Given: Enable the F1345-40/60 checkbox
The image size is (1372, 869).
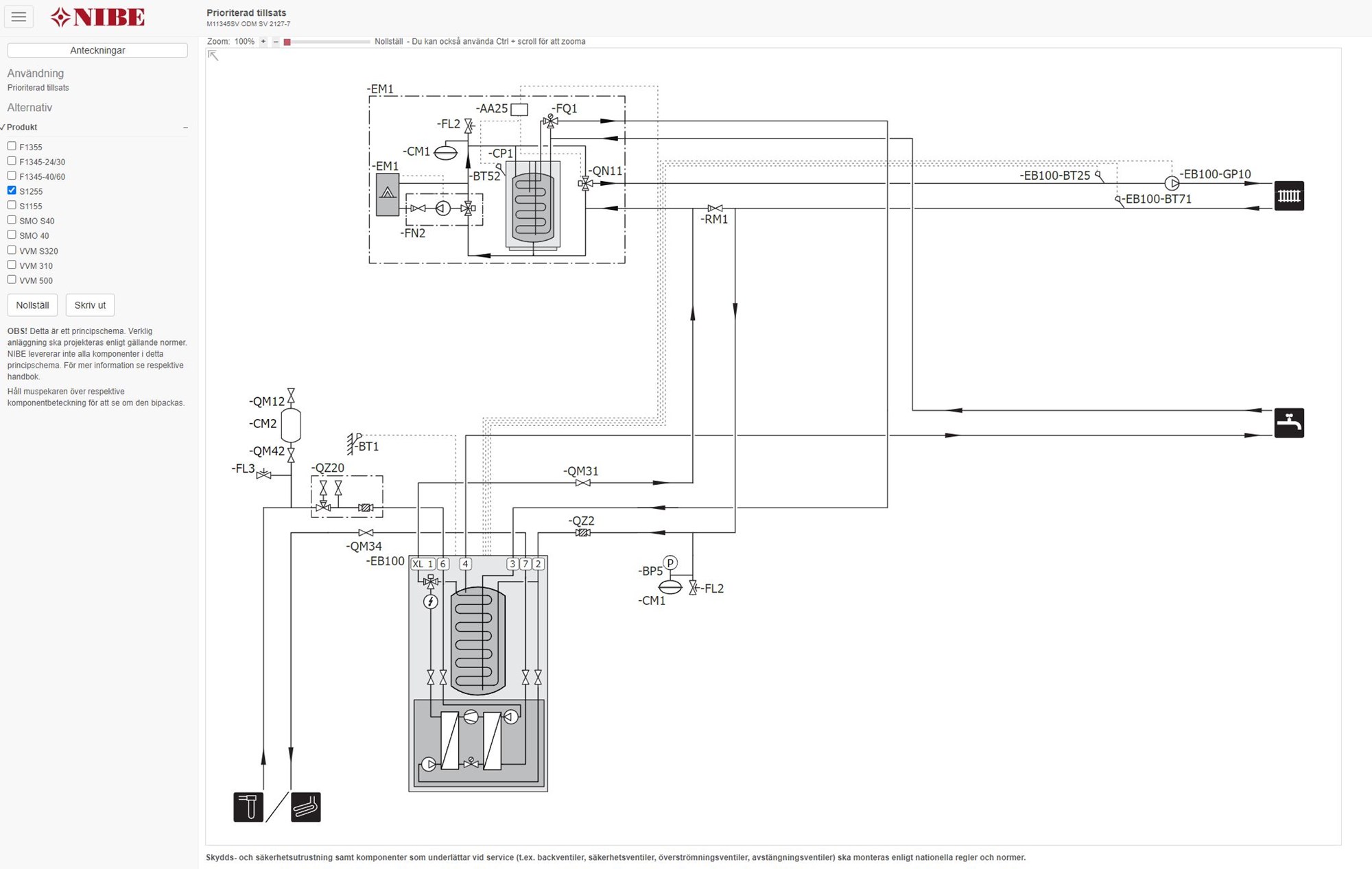Looking at the screenshot, I should 12,176.
